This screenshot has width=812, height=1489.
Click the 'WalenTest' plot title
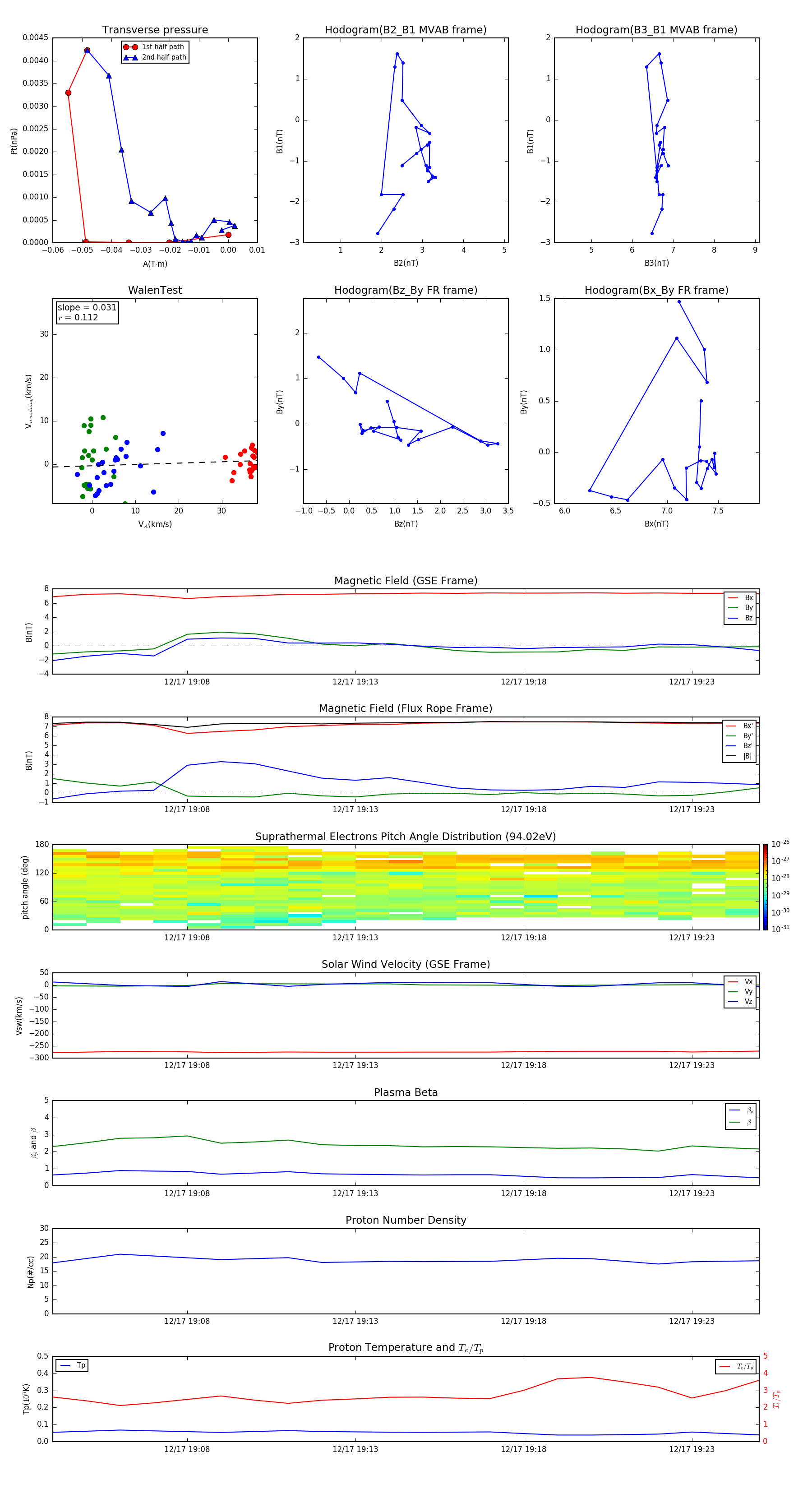click(155, 290)
